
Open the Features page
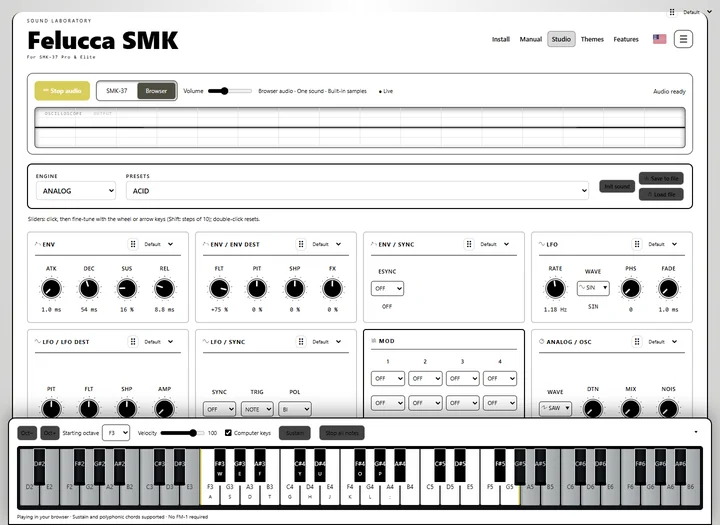[626, 39]
